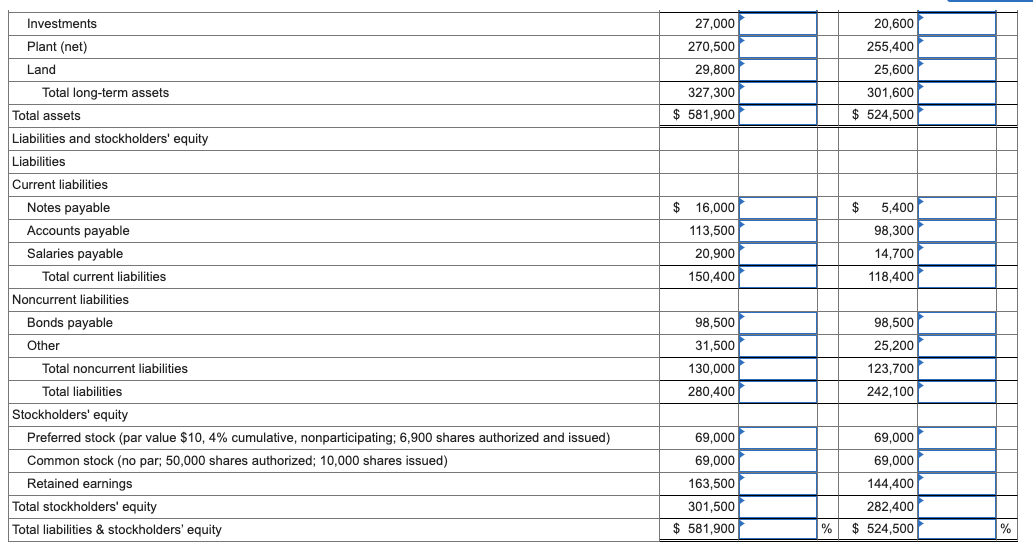This screenshot has width=1033, height=551.
Task: Click the input box beside Investments 20,600
Action: 957,24
